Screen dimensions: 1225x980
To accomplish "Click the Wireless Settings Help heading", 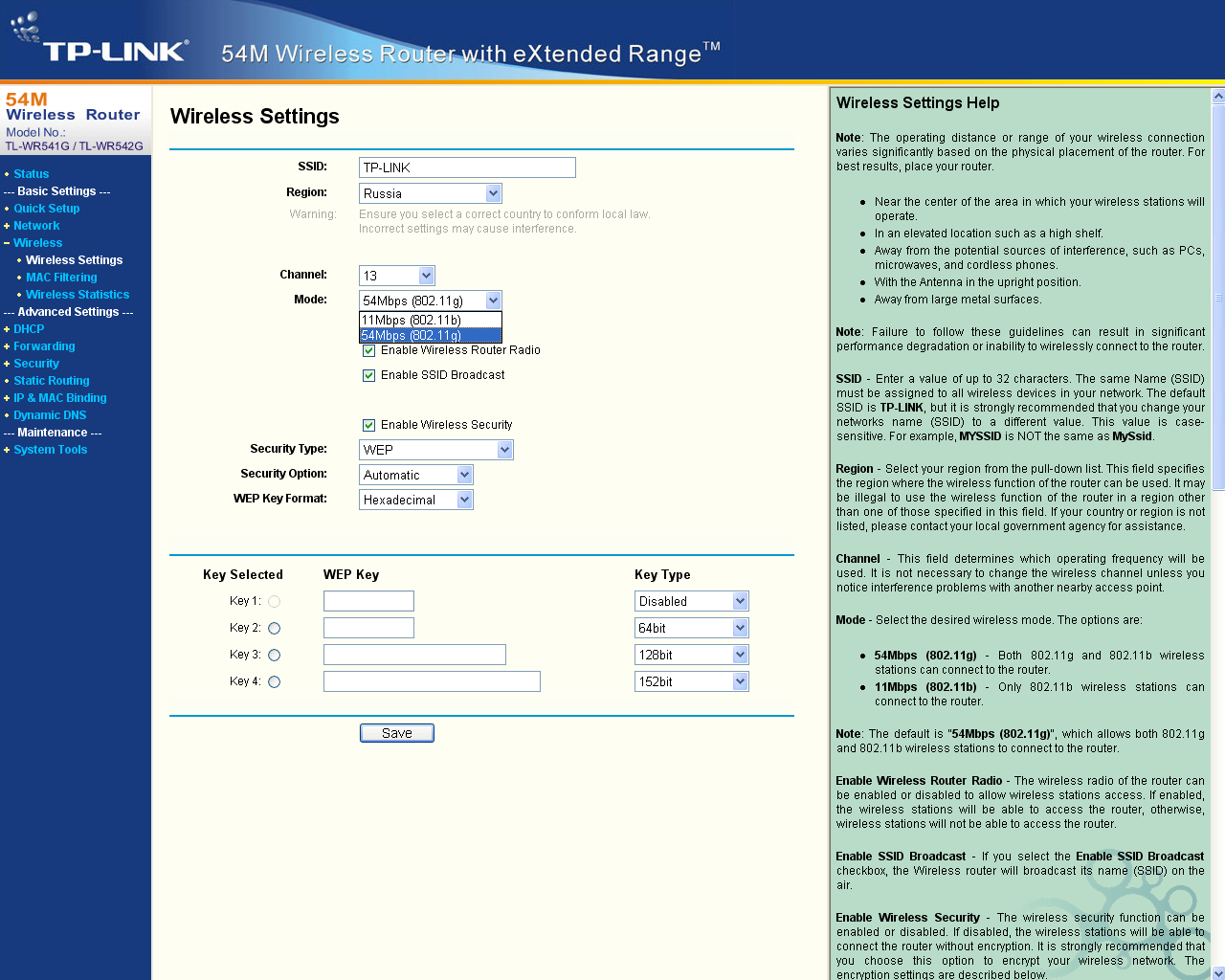I will 918,103.
